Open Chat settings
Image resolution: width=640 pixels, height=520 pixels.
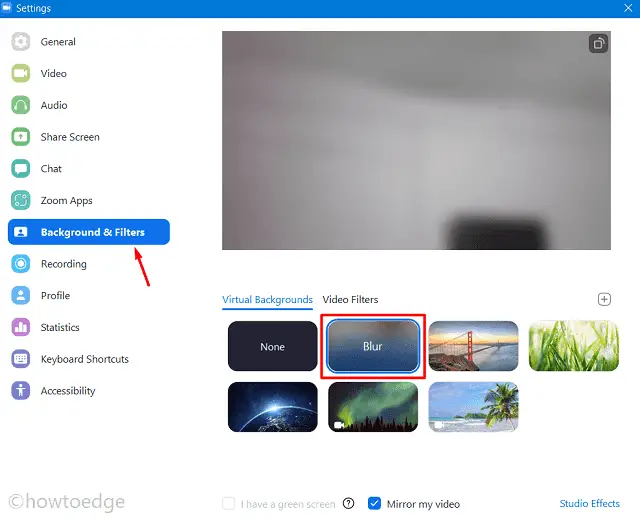click(x=89, y=169)
